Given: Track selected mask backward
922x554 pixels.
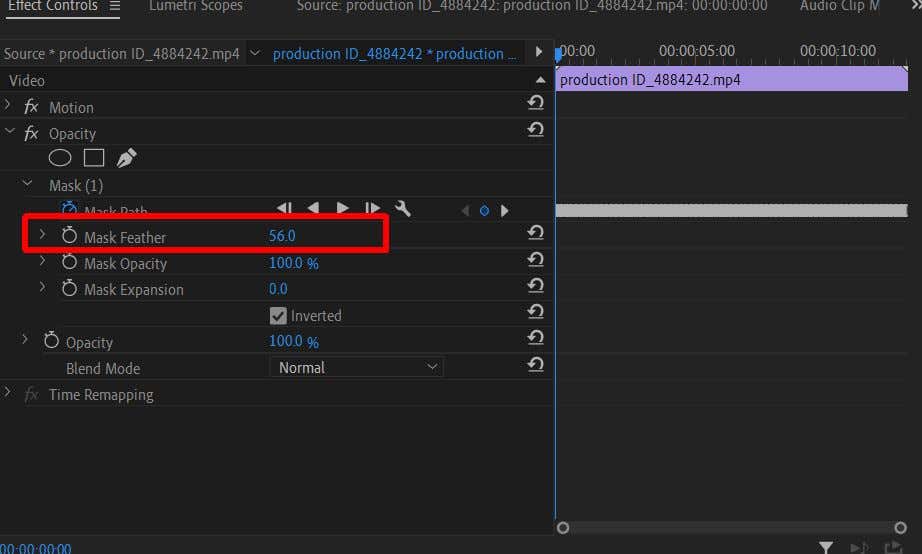Looking at the screenshot, I should [x=313, y=209].
